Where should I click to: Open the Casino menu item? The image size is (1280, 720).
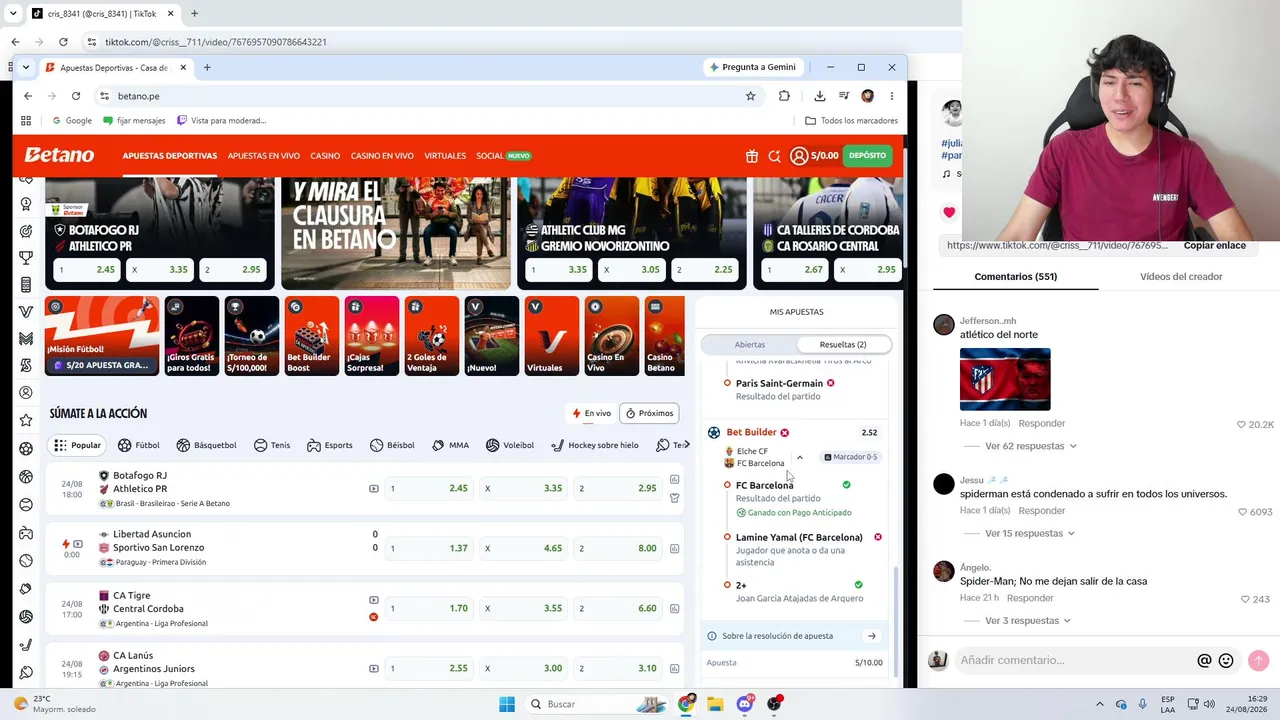[x=325, y=156]
